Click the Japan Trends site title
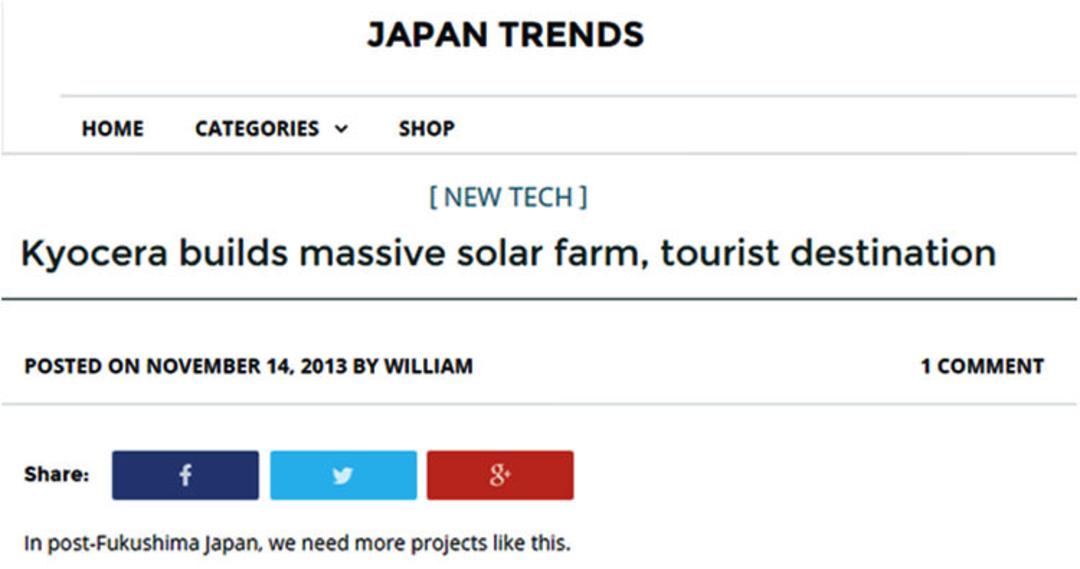This screenshot has height=569, width=1080. coord(506,34)
